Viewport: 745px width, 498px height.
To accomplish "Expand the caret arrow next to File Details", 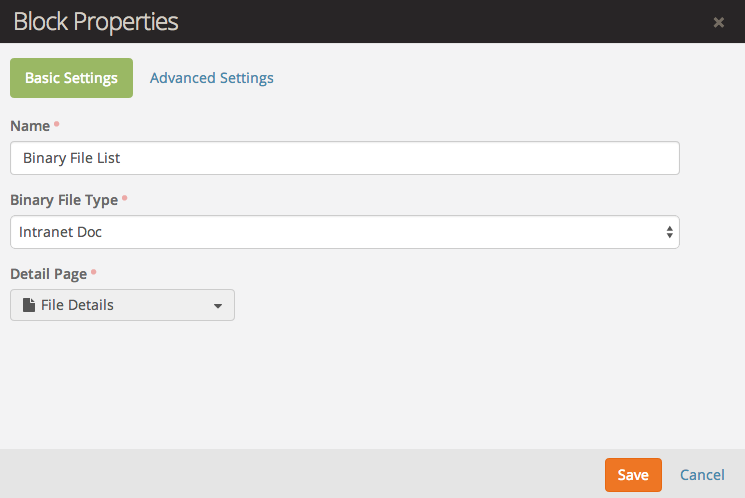I will click(218, 306).
